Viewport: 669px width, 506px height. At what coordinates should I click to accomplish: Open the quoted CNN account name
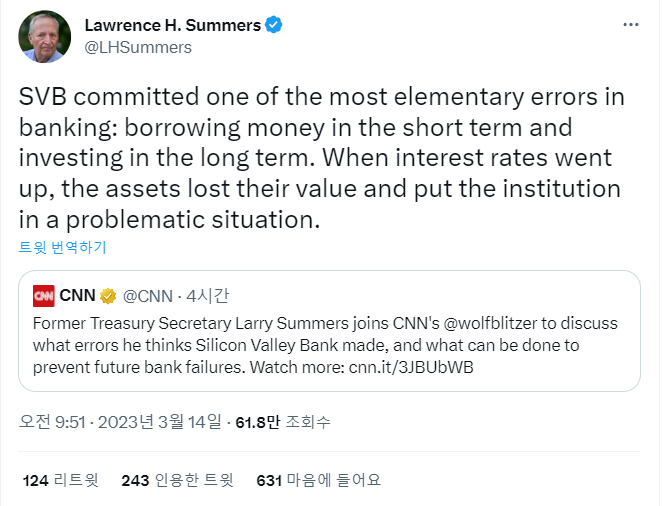78,295
